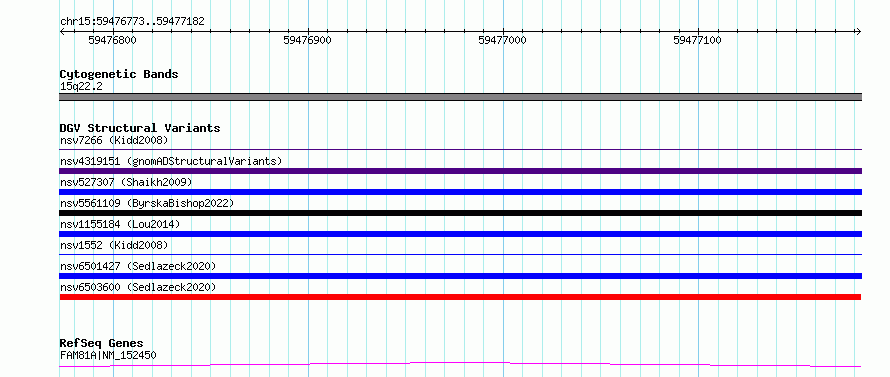Viewport: 890px width, 377px height.
Task: Click the nsv527307 (Shaikh2009) label
Action: point(126,182)
